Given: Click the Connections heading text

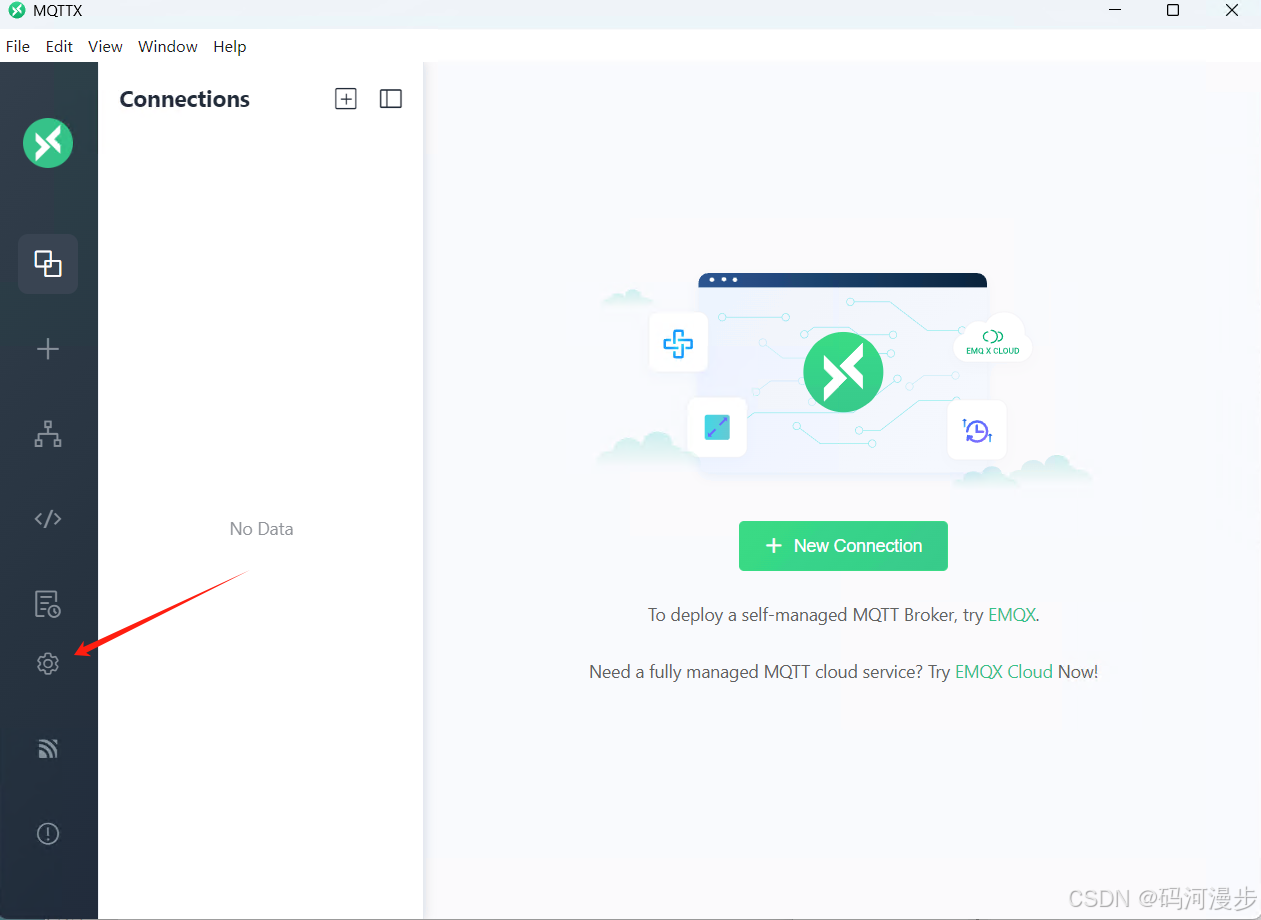Looking at the screenshot, I should [185, 99].
